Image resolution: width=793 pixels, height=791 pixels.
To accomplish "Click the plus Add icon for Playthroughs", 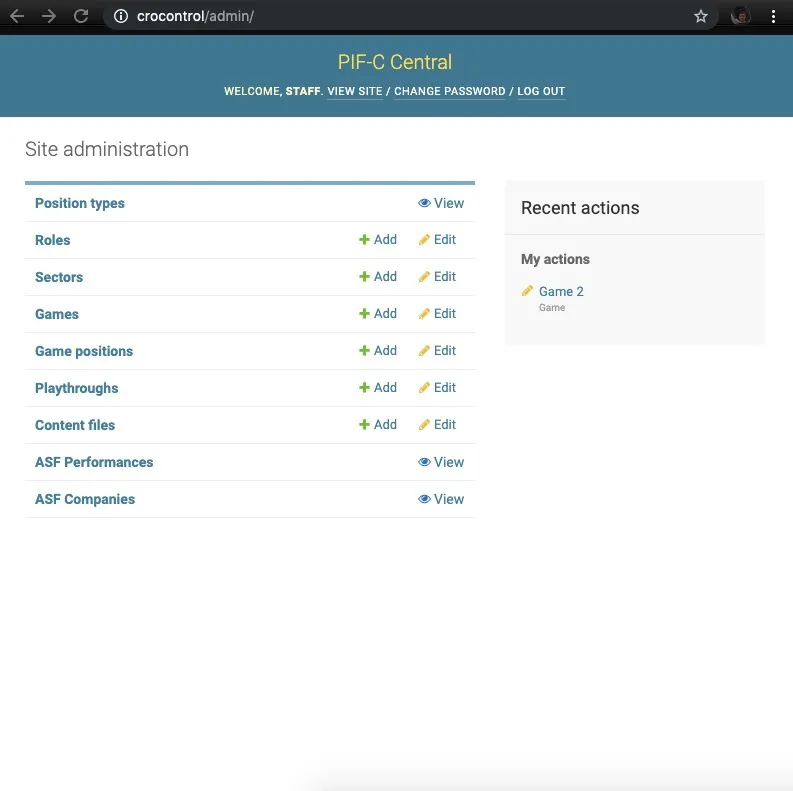I will click(365, 388).
